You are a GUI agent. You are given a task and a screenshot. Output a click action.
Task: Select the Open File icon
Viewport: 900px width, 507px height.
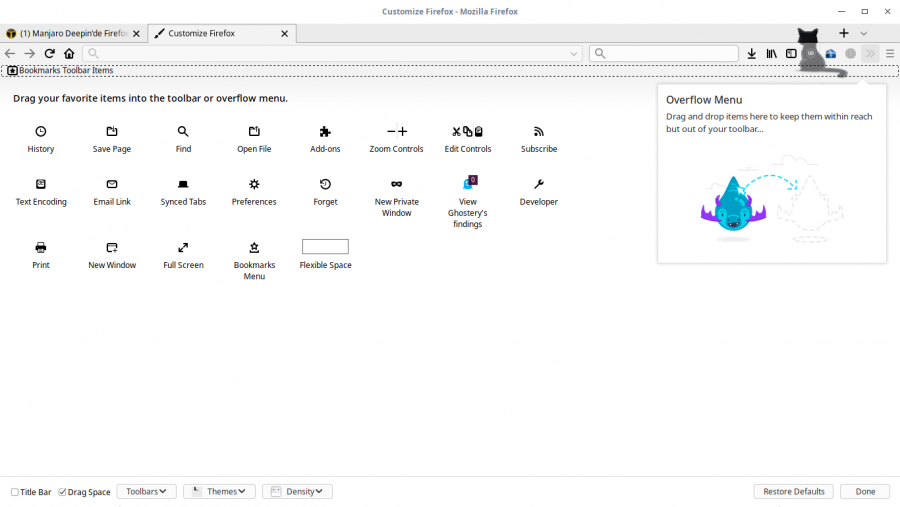(254, 131)
